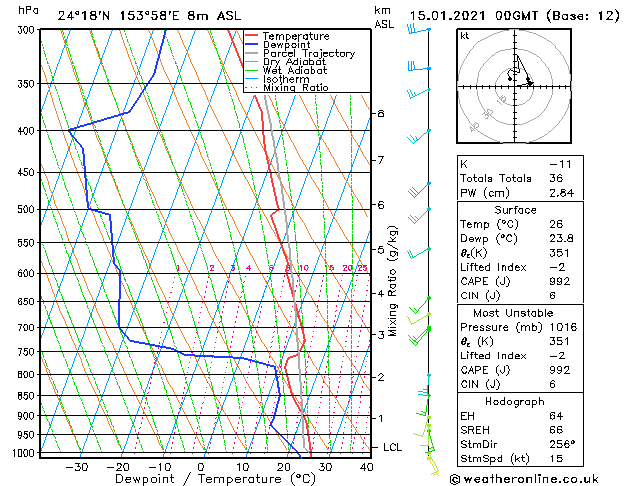Select the 'Temperature' legend label

pyautogui.click(x=296, y=36)
